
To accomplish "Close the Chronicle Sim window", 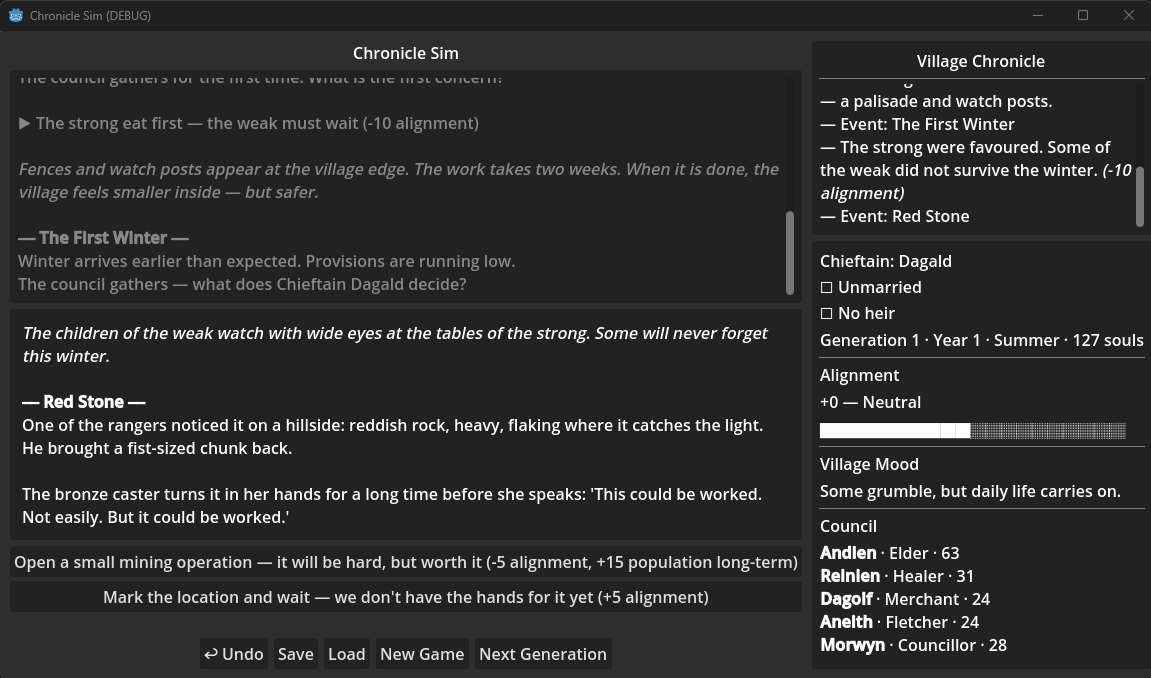I will click(x=1129, y=15).
